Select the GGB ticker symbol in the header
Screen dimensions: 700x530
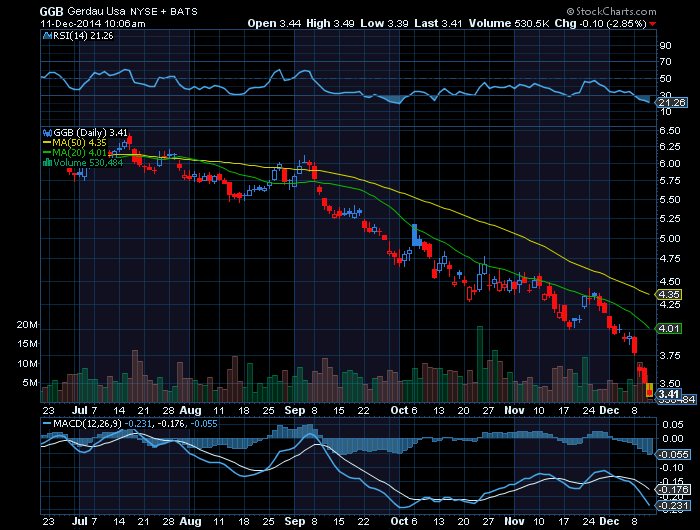pyautogui.click(x=52, y=12)
